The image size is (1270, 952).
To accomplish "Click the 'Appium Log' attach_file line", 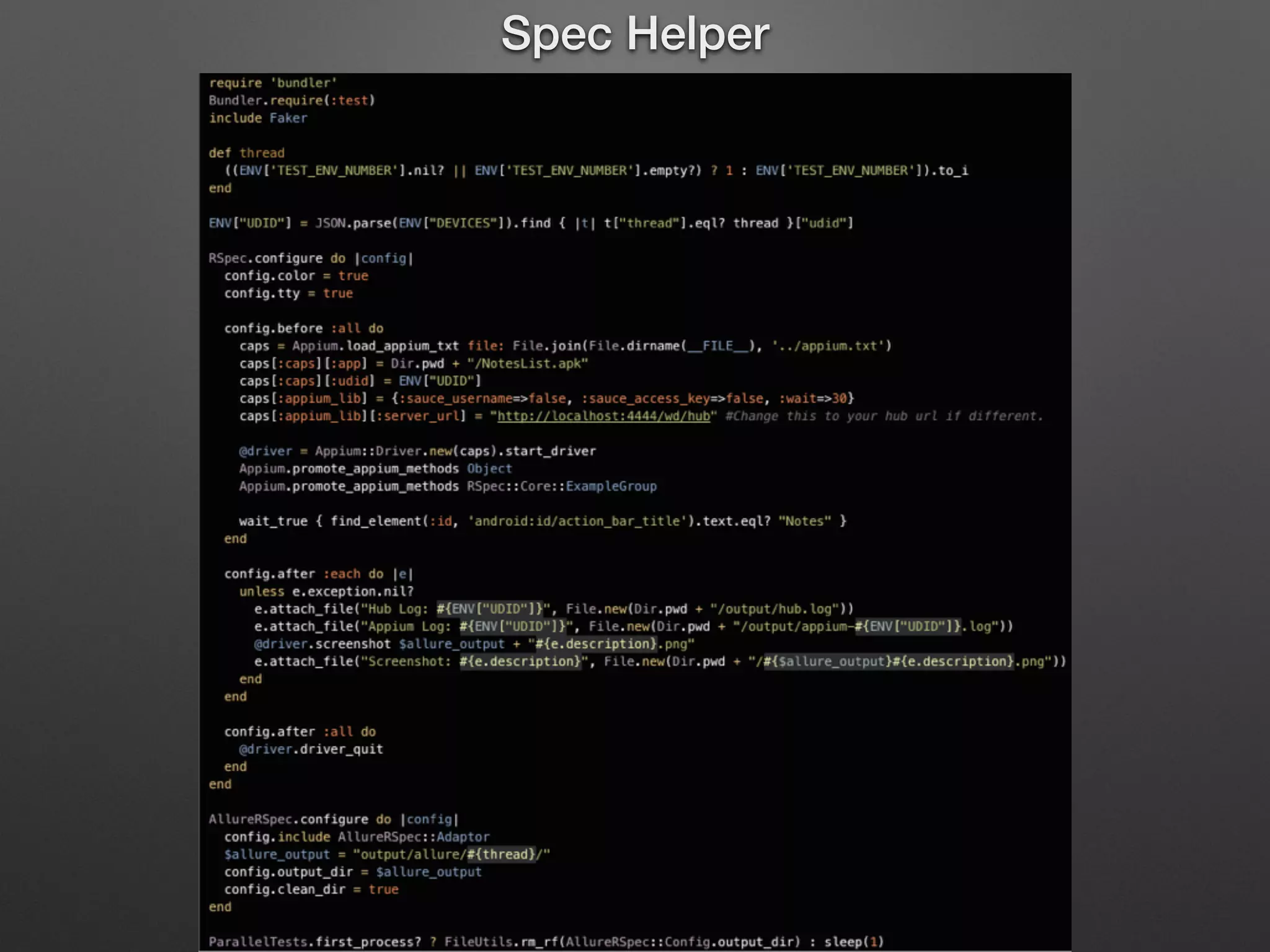I will click(x=634, y=627).
